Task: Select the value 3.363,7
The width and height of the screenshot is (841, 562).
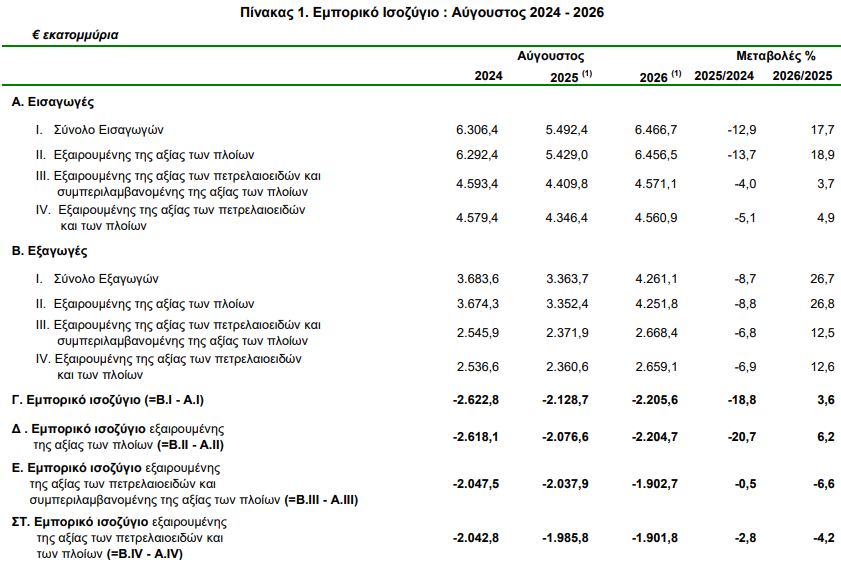Action: [x=567, y=279]
